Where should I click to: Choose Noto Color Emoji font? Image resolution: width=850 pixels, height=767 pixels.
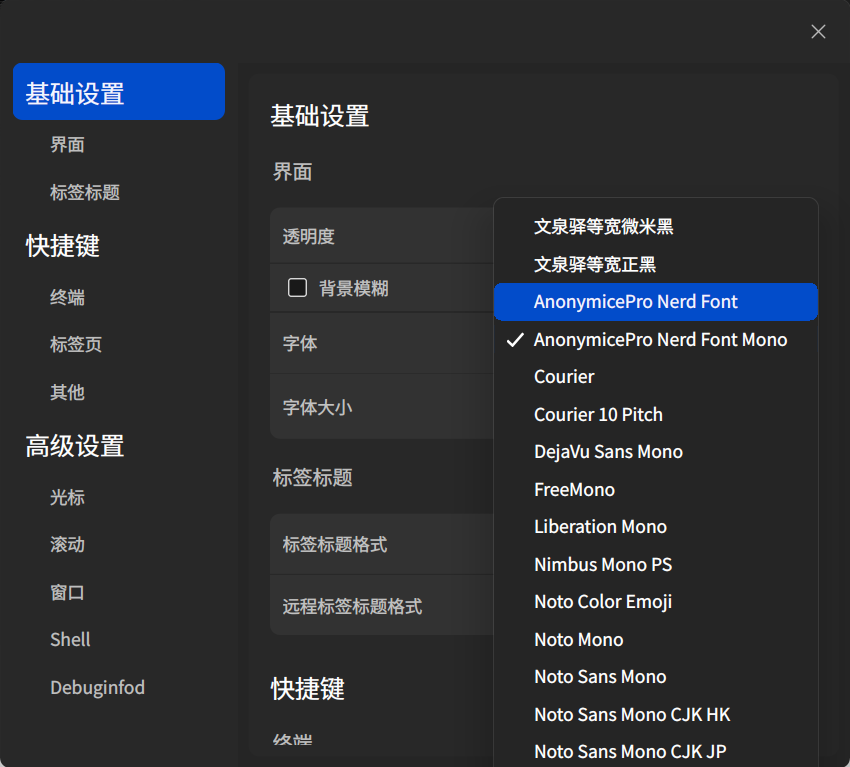pyautogui.click(x=655, y=602)
